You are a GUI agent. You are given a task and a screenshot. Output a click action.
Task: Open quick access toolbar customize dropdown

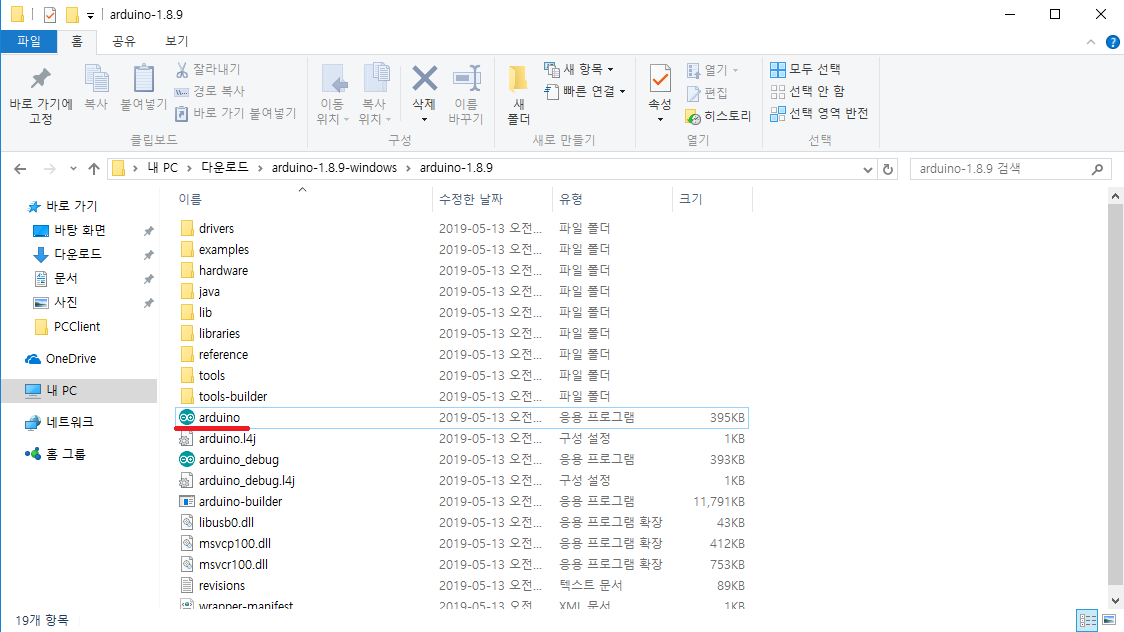click(90, 15)
